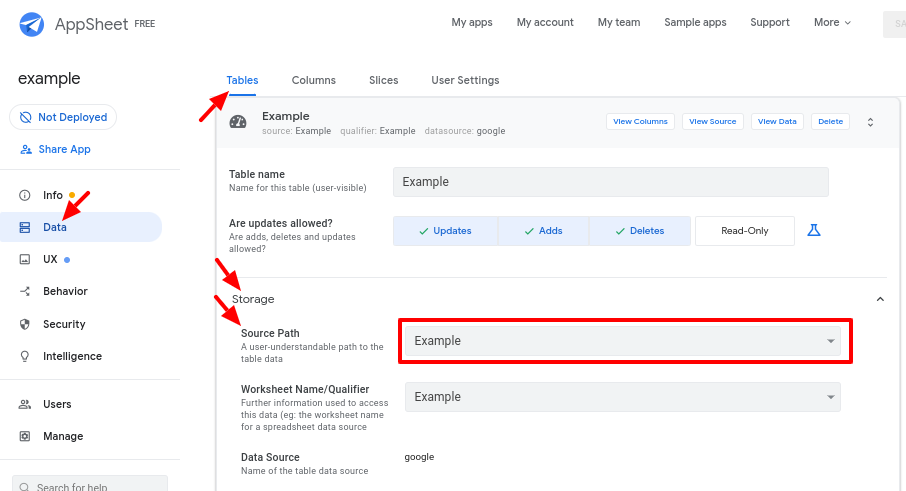
Task: Click the Search for help field
Action: 90,485
